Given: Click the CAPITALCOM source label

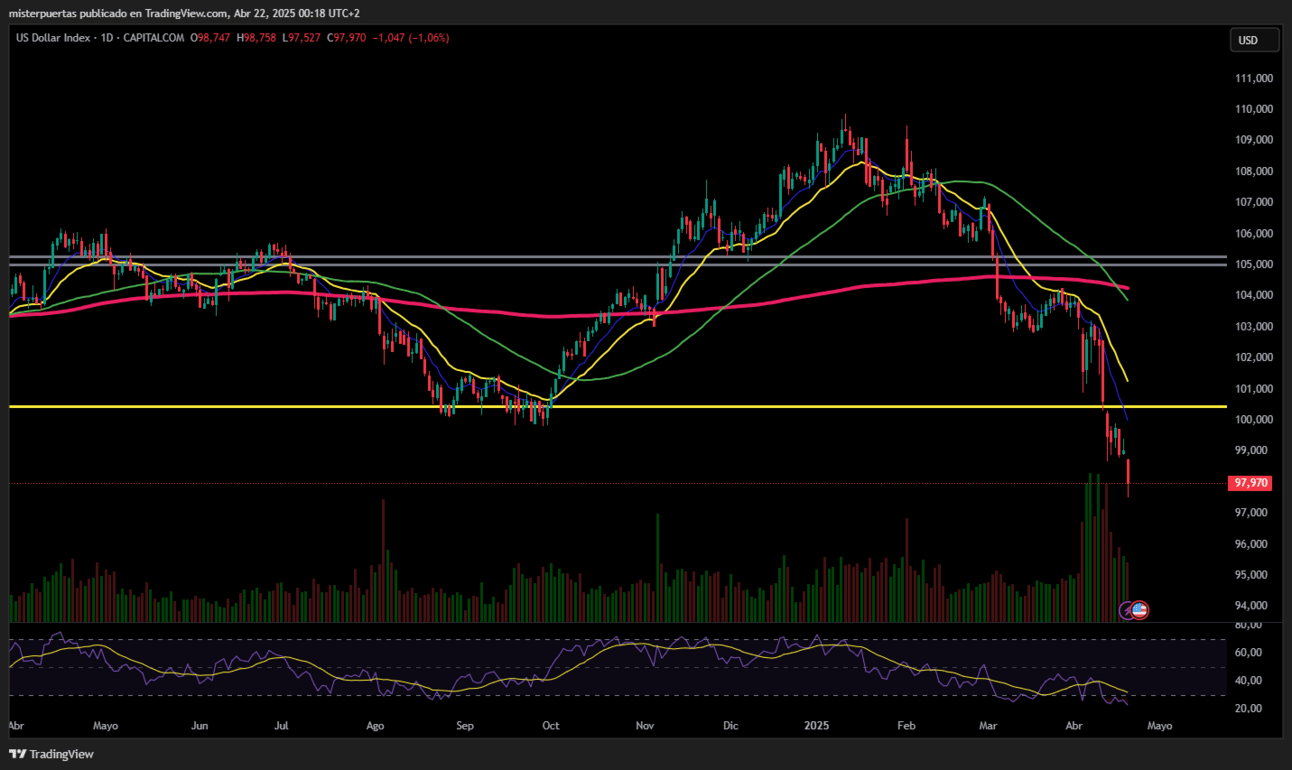Looking at the screenshot, I should pos(154,38).
